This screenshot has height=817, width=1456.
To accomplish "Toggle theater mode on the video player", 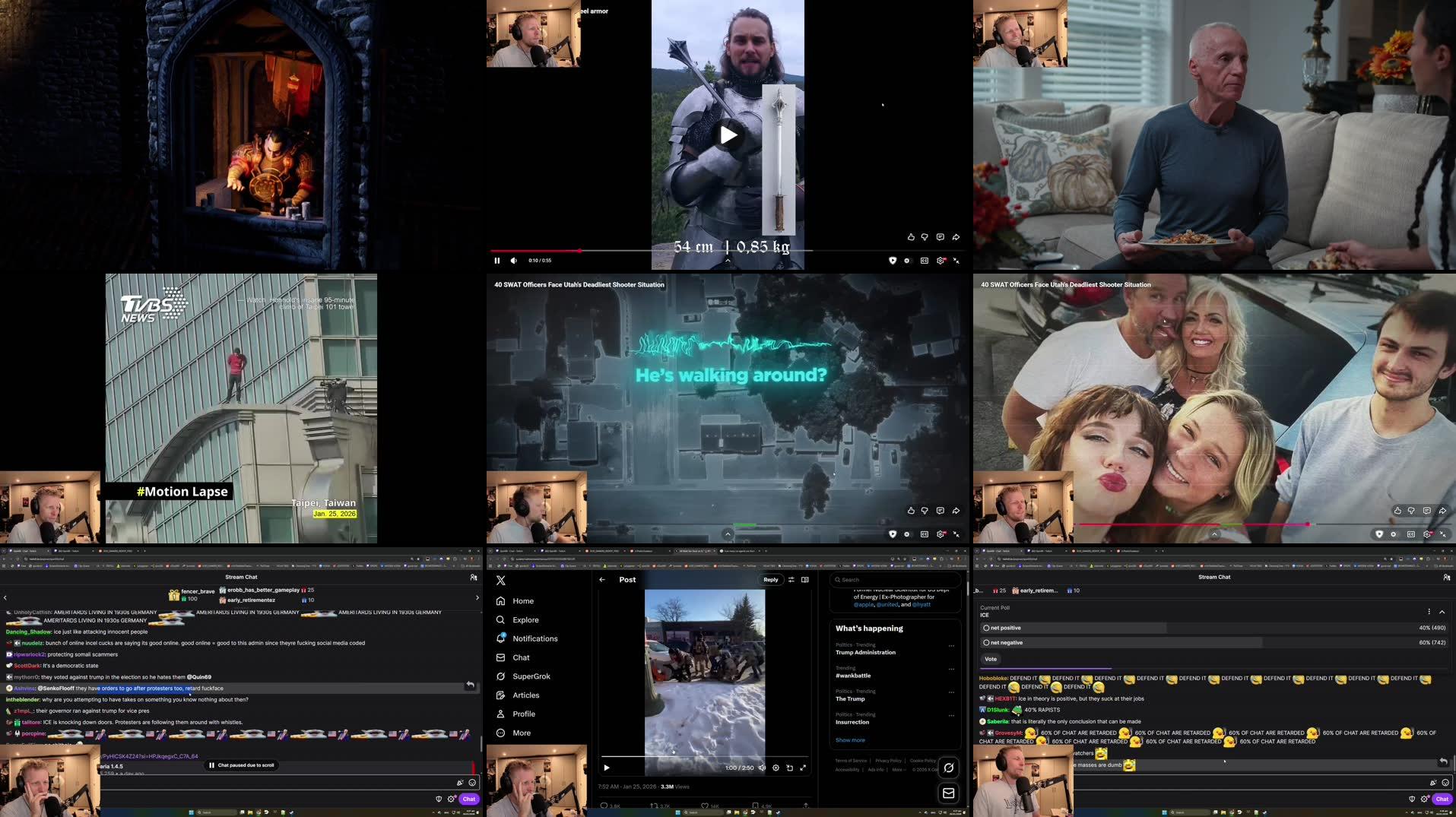I will tap(906, 534).
